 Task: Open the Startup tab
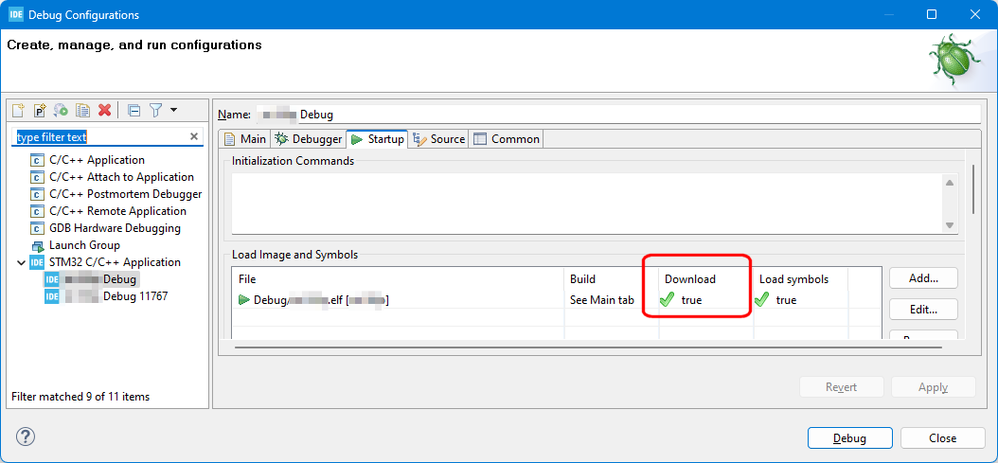[377, 139]
